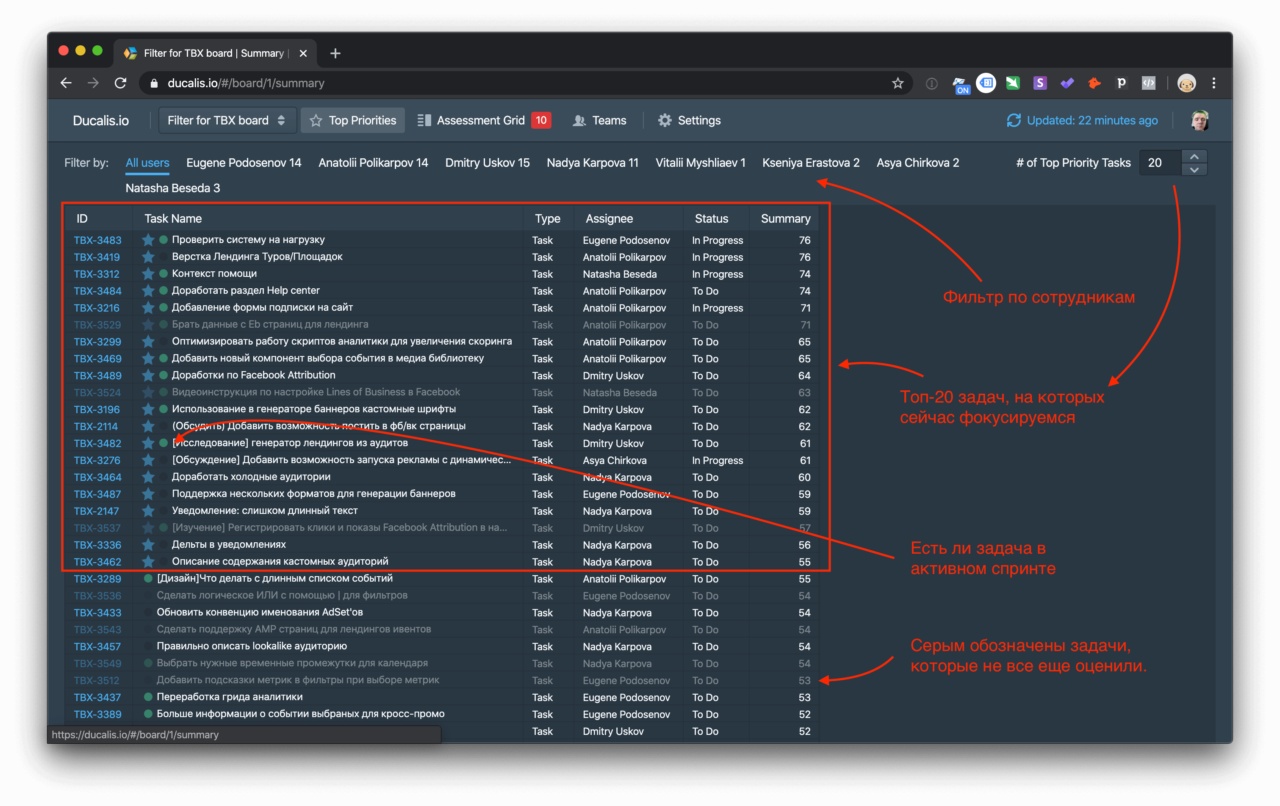
Task: Click the refresh sync icon beside Updated
Action: pos(1014,120)
